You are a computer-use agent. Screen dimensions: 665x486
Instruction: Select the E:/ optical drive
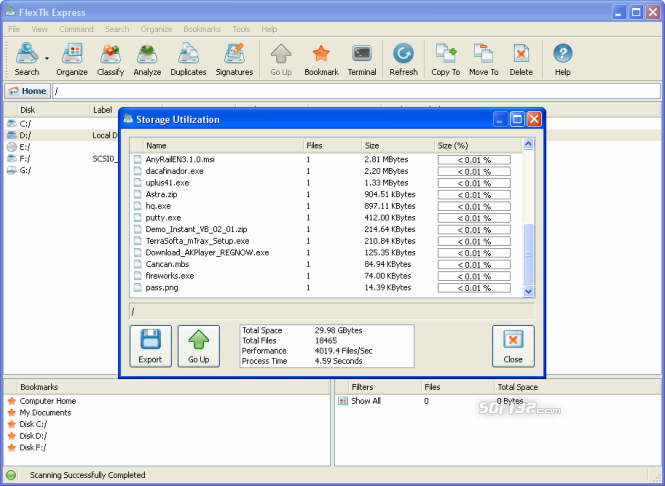click(61, 147)
